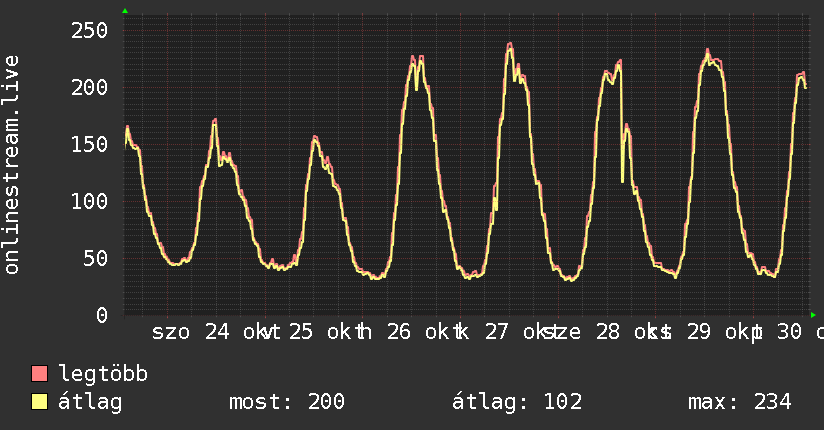Click the átlag: 102 statistic
Image resolution: width=824 pixels, height=430 pixels.
coord(517,402)
